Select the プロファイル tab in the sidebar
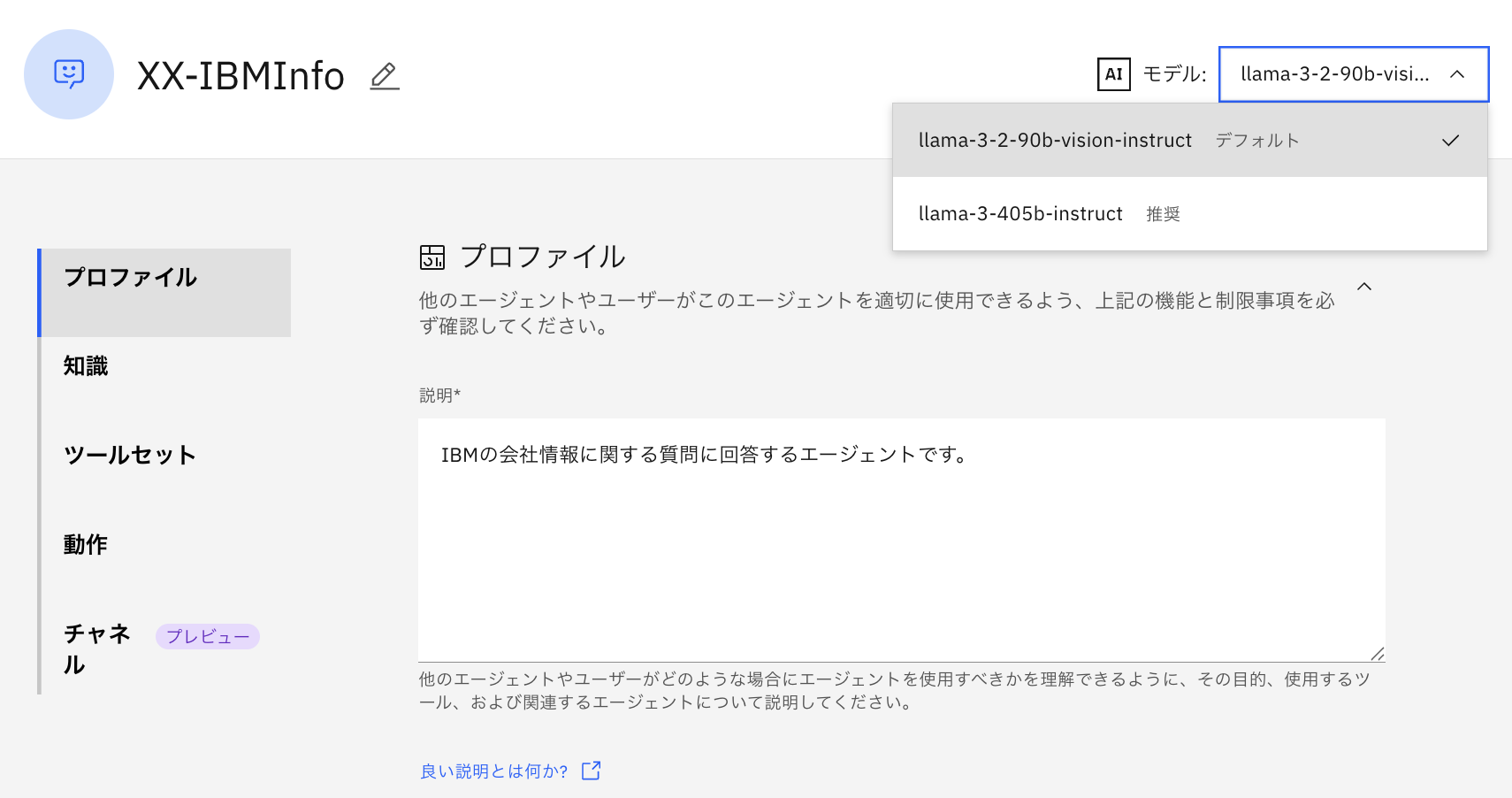Viewport: 1512px width, 798px height. pos(131,278)
